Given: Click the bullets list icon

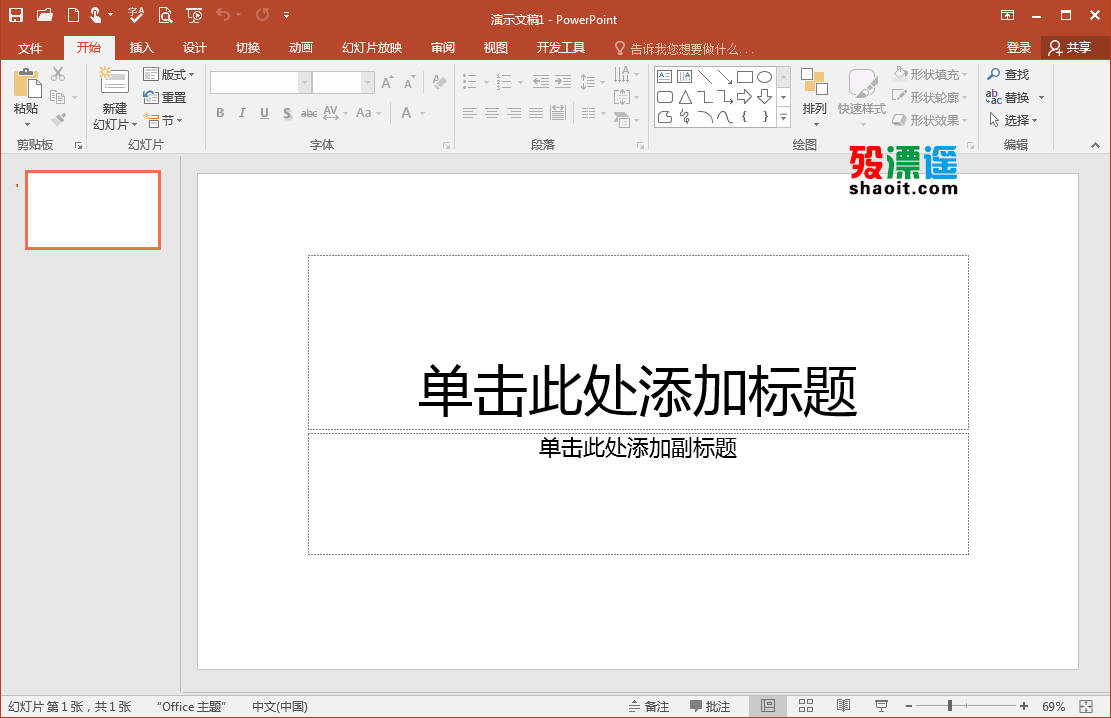Looking at the screenshot, I should [470, 82].
